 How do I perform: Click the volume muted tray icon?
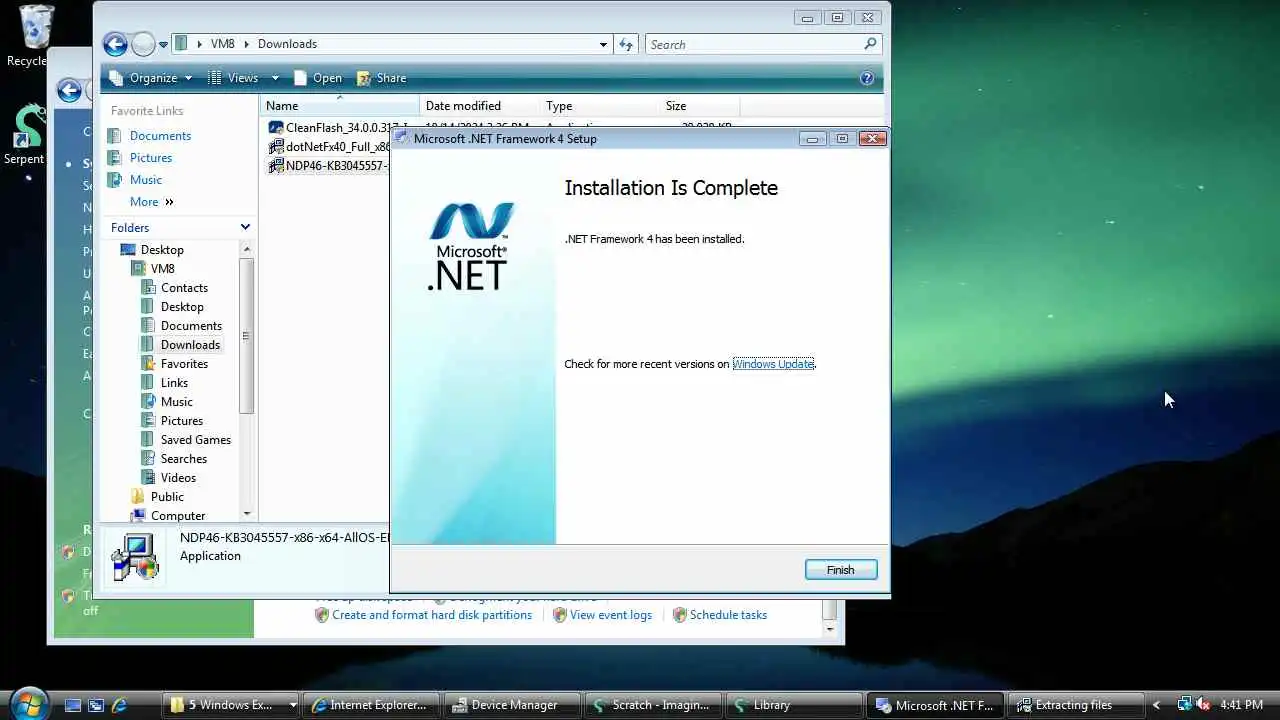(1203, 705)
